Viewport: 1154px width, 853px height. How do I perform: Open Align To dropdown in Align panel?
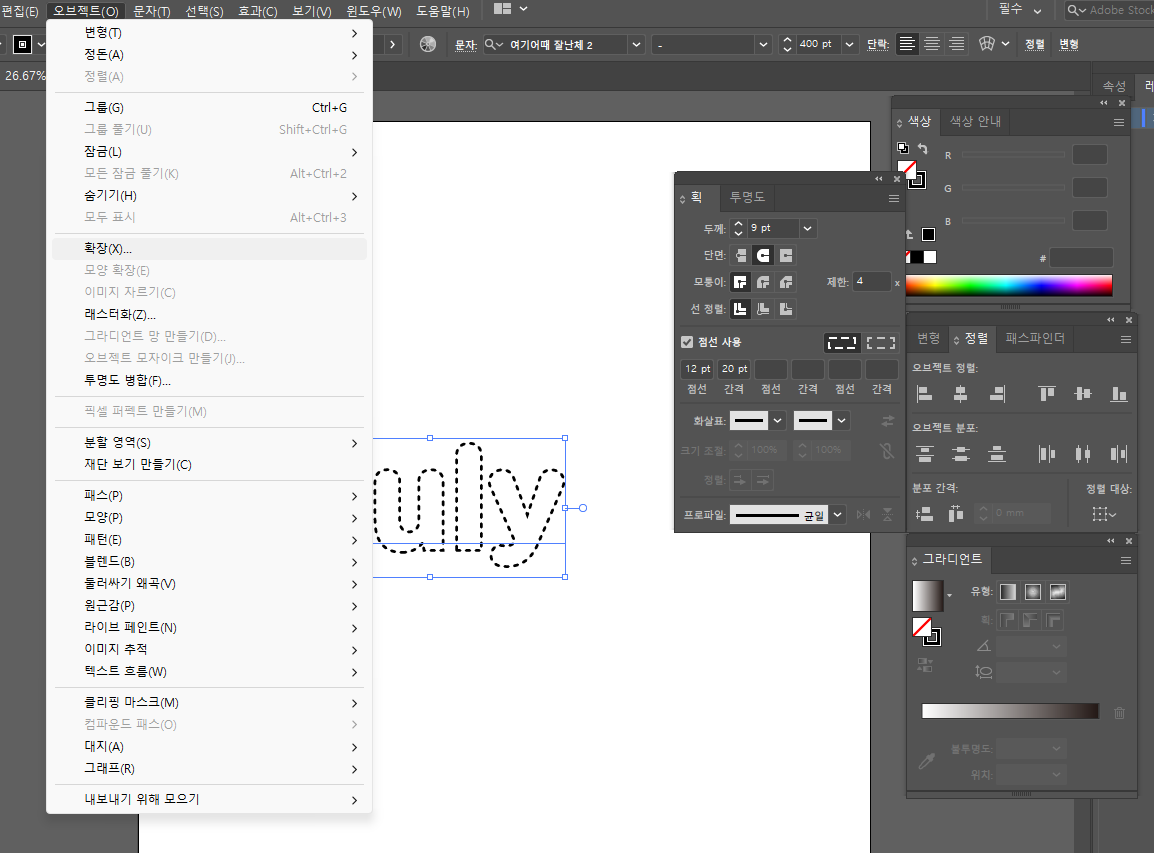click(1104, 514)
